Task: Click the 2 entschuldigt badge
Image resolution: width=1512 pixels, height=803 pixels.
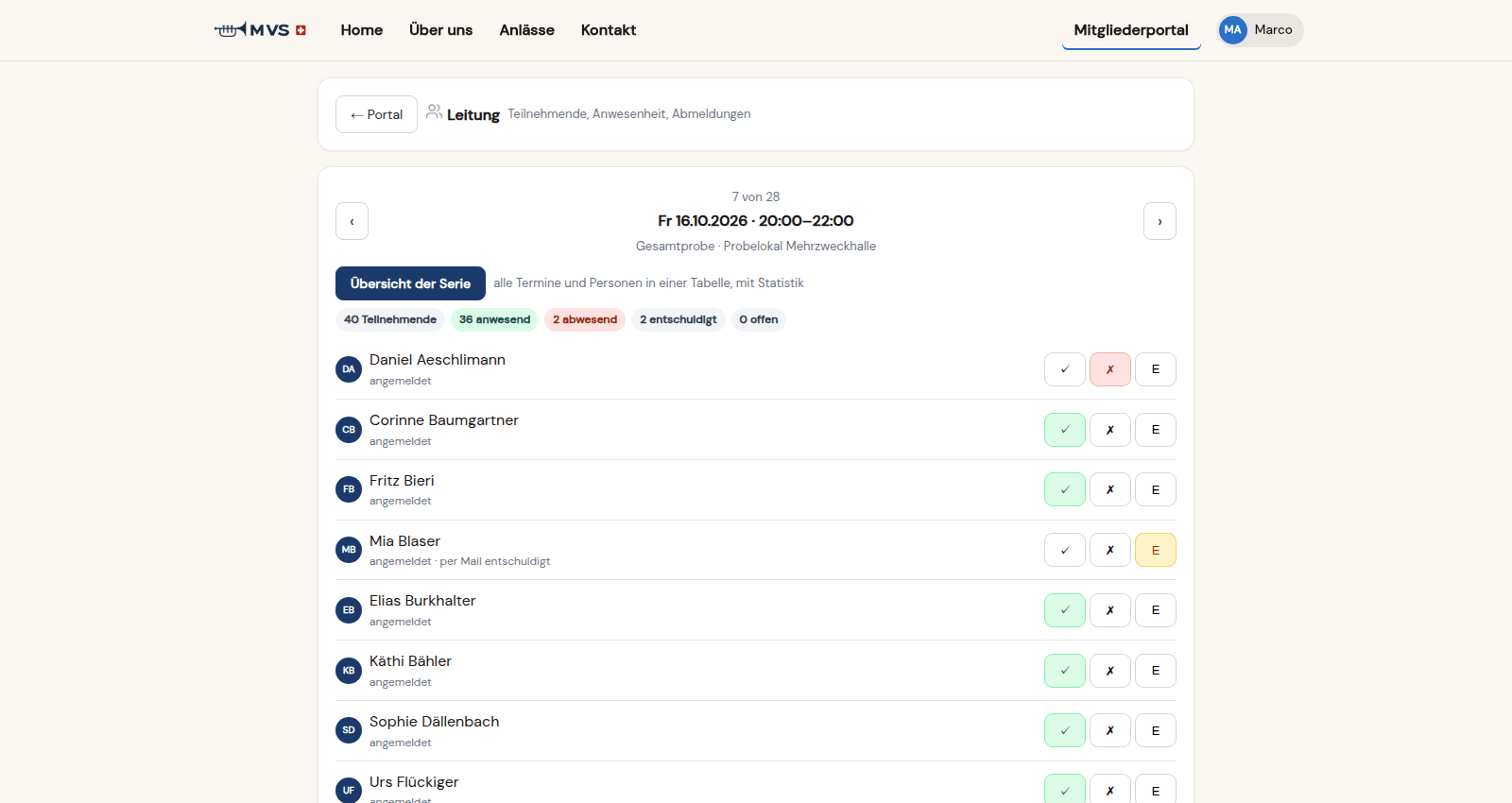Action: (x=679, y=319)
